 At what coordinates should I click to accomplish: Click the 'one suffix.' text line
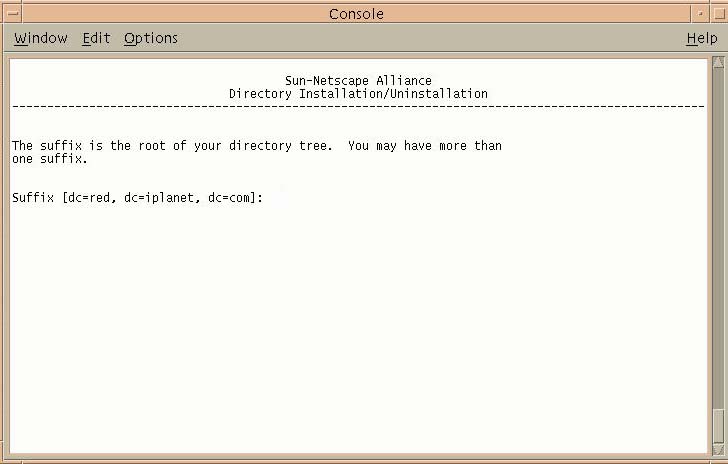50,159
